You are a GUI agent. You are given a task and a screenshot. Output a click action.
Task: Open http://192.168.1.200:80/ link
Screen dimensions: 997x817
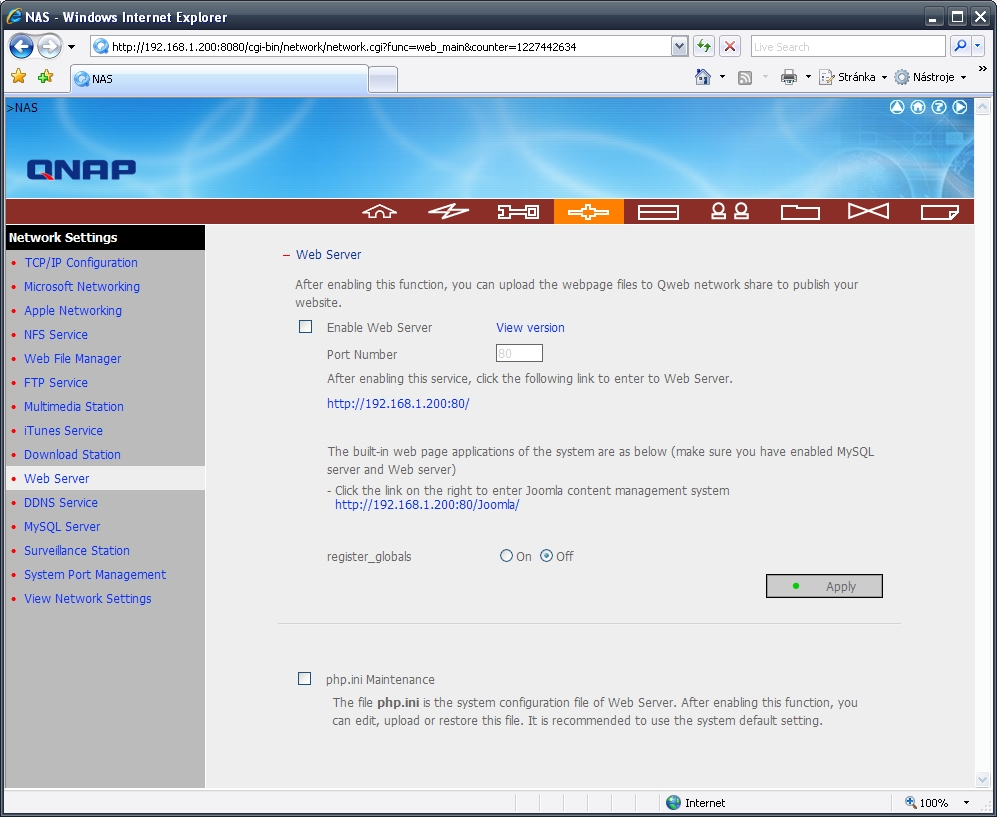tap(398, 404)
